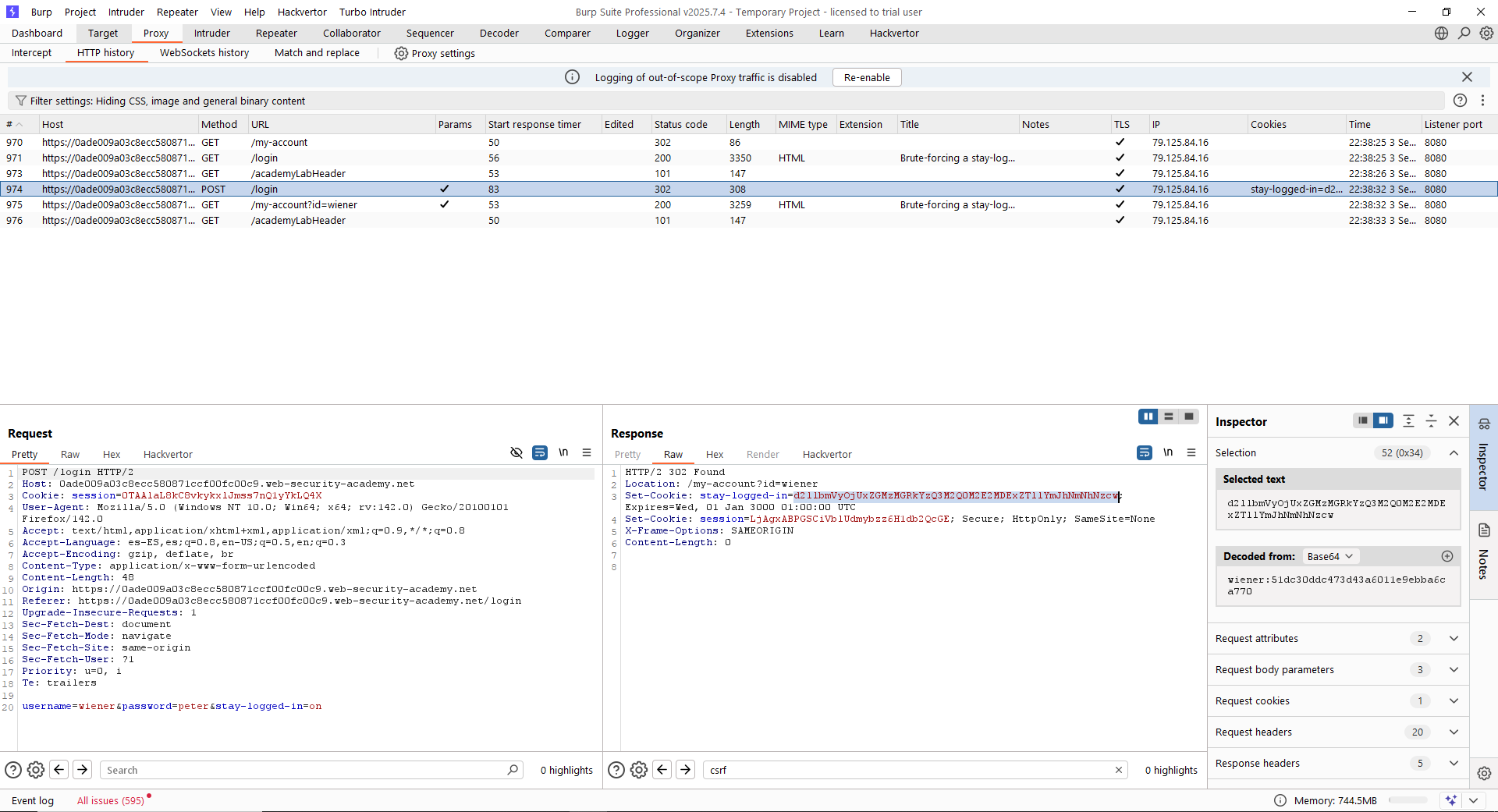This screenshot has width=1498, height=812.
Task: Switch to the Repeater tab
Action: [276, 34]
